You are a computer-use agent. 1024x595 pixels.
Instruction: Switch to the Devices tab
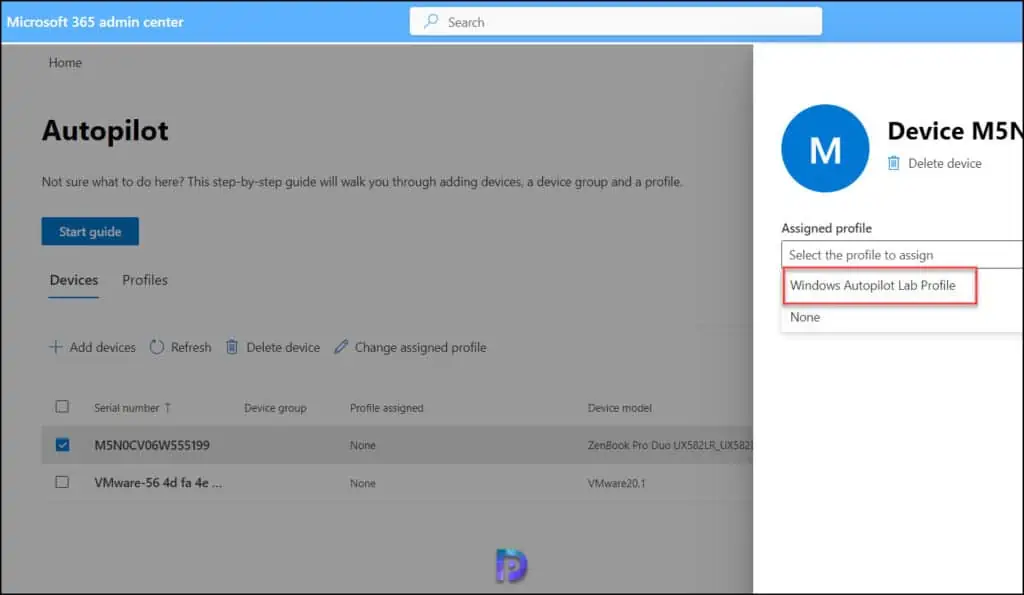74,280
